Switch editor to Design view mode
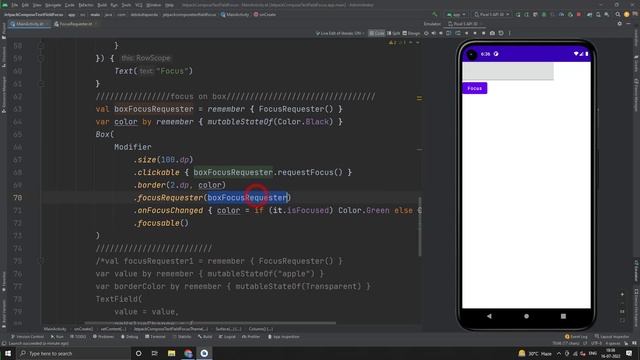The image size is (640, 360). point(411,33)
